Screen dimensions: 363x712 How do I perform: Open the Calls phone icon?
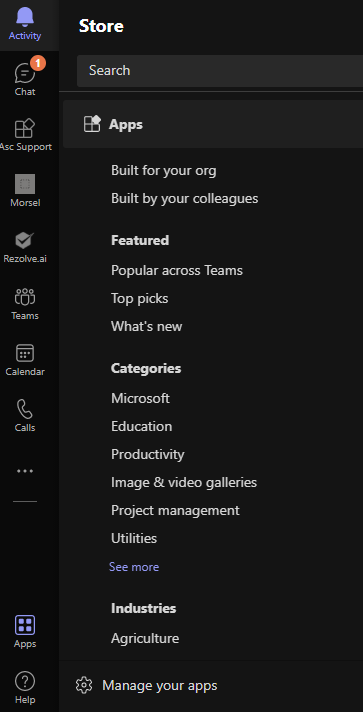pyautogui.click(x=25, y=409)
